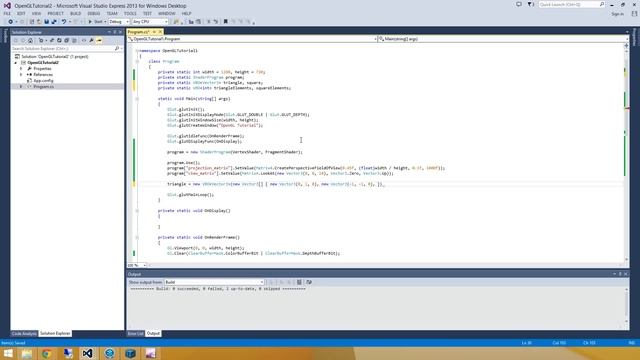Open the Debug configuration dropdown
Image resolution: width=640 pixels, height=360 pixels.
pos(119,22)
